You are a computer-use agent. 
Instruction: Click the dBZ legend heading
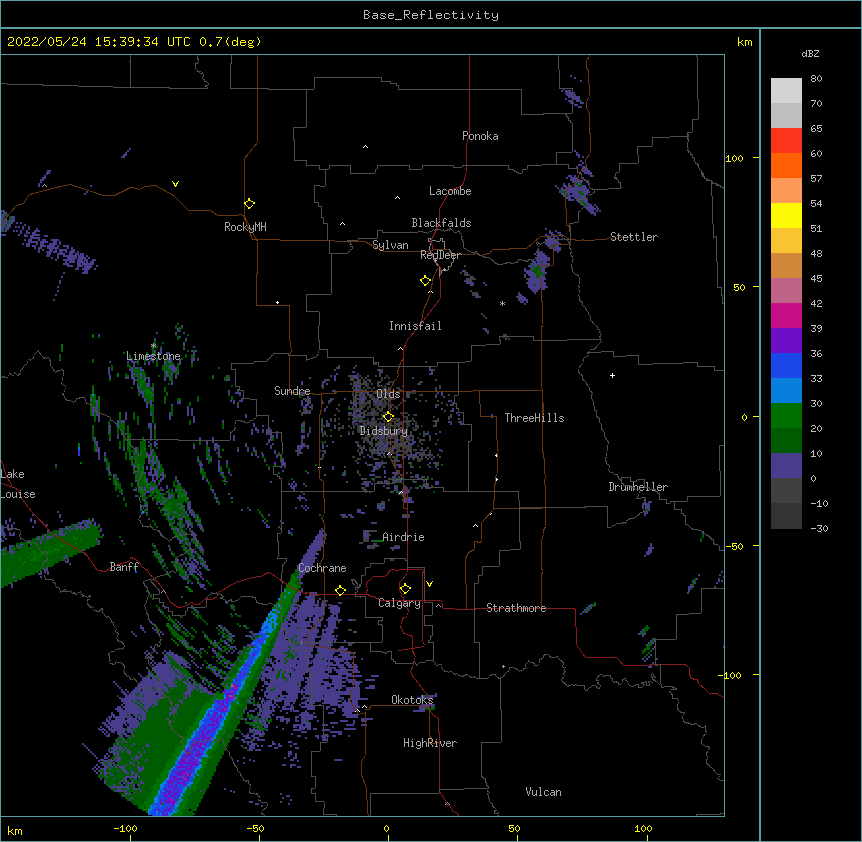click(810, 53)
